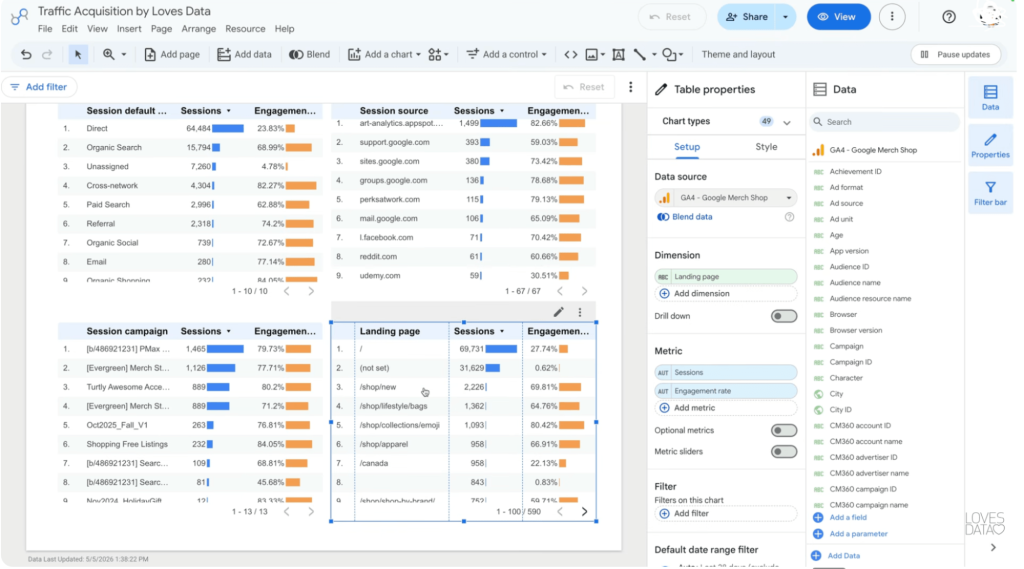Click the Add a field link
This screenshot has height=569, width=1024.
coord(848,517)
